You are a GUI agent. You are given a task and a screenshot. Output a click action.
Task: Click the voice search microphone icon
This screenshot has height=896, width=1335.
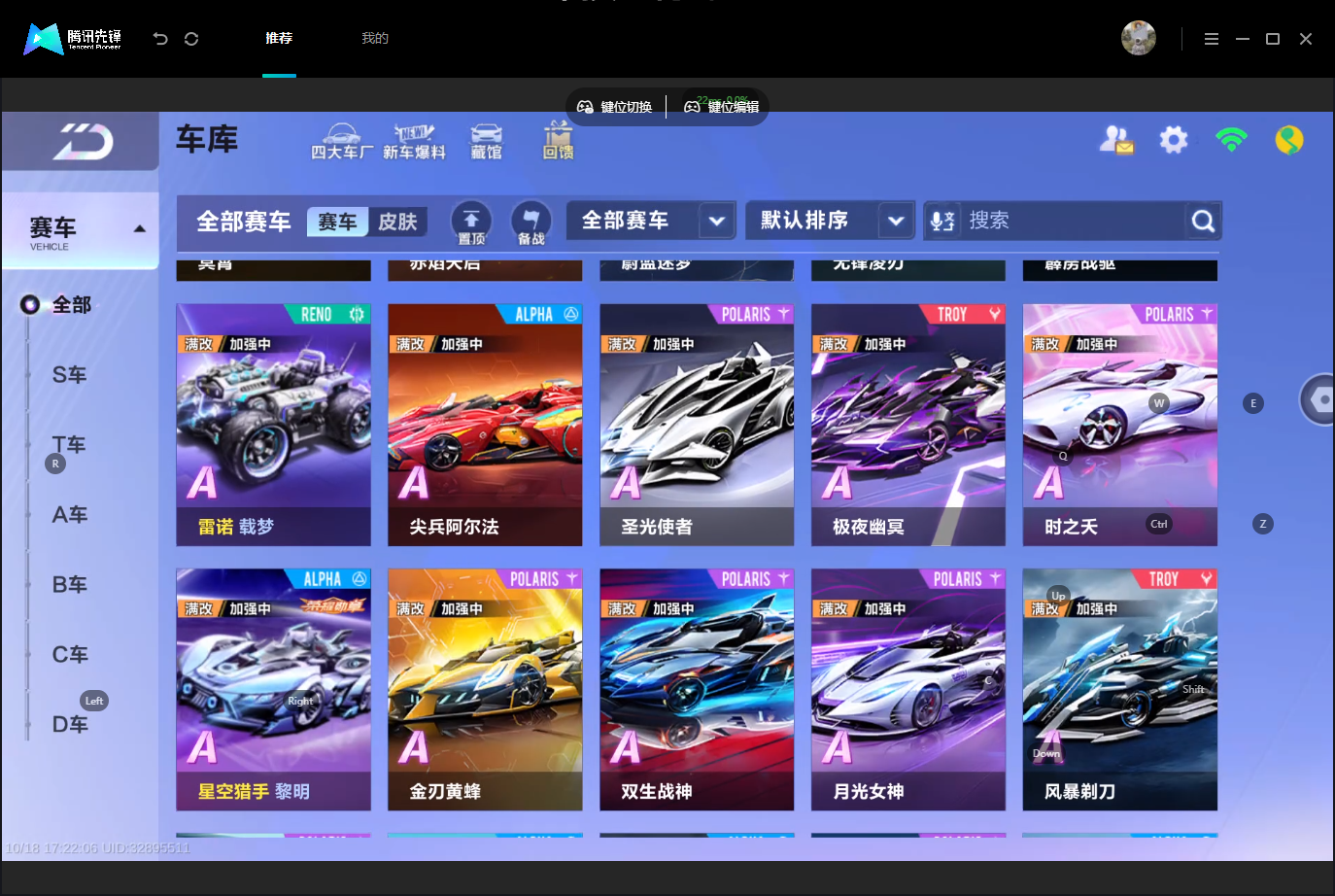pyautogui.click(x=941, y=222)
